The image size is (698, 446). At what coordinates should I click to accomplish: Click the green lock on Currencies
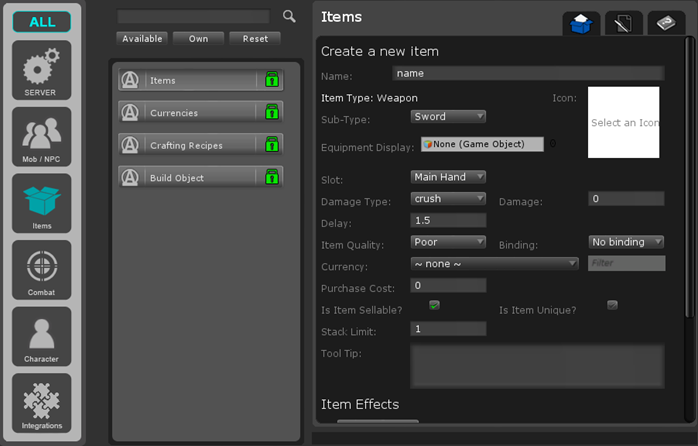[x=271, y=113]
